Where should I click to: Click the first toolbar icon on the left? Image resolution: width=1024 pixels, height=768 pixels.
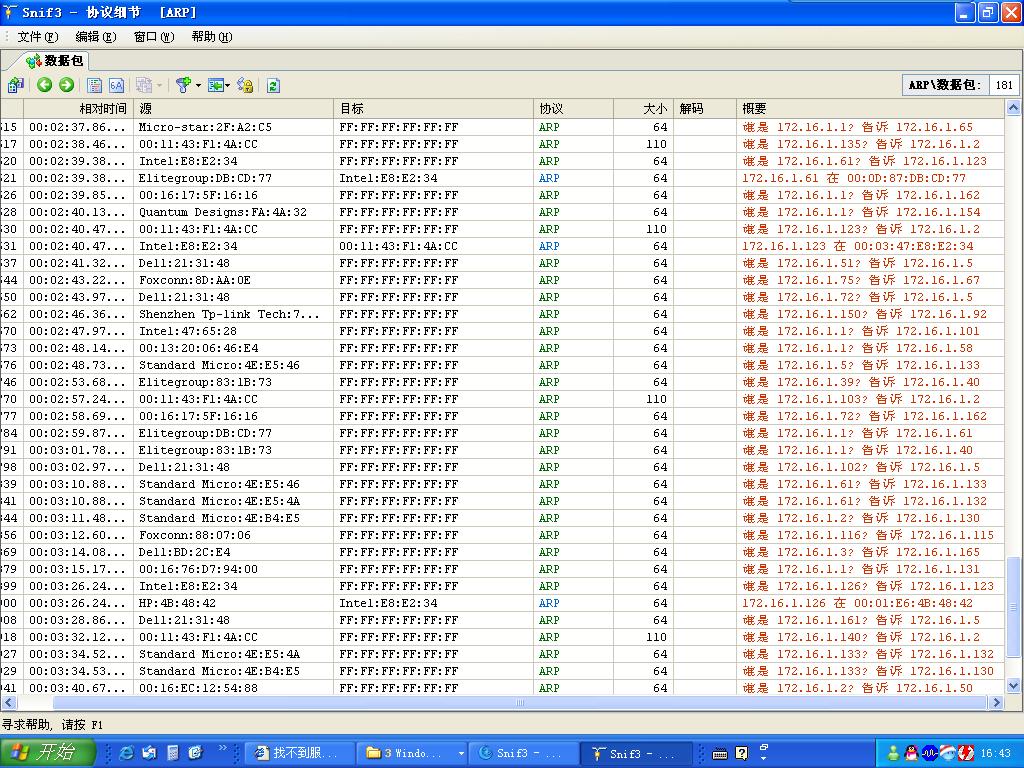16,85
